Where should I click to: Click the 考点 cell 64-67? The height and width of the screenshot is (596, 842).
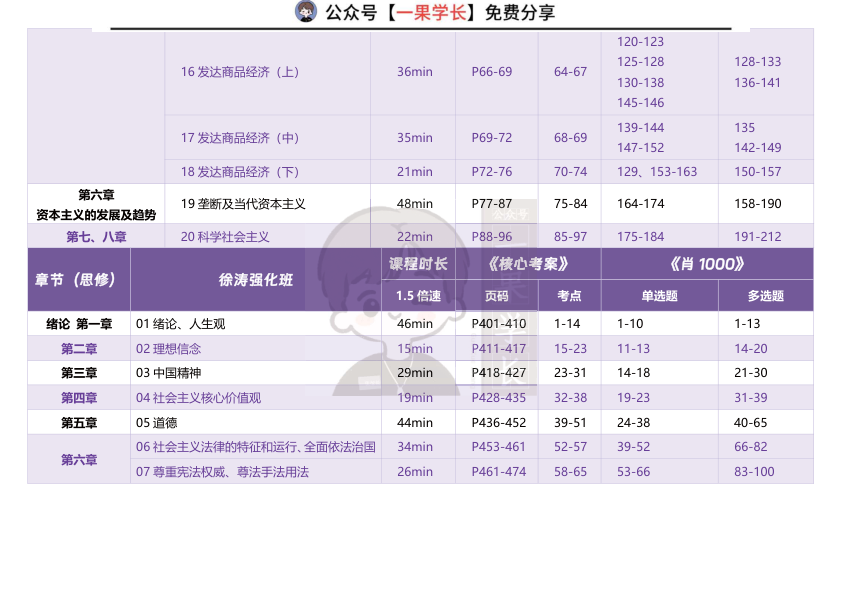click(570, 72)
